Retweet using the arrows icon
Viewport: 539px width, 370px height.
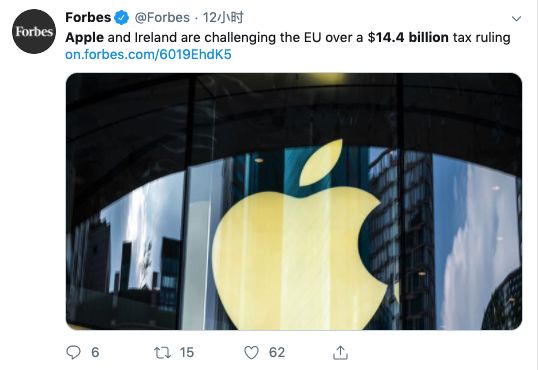162,353
